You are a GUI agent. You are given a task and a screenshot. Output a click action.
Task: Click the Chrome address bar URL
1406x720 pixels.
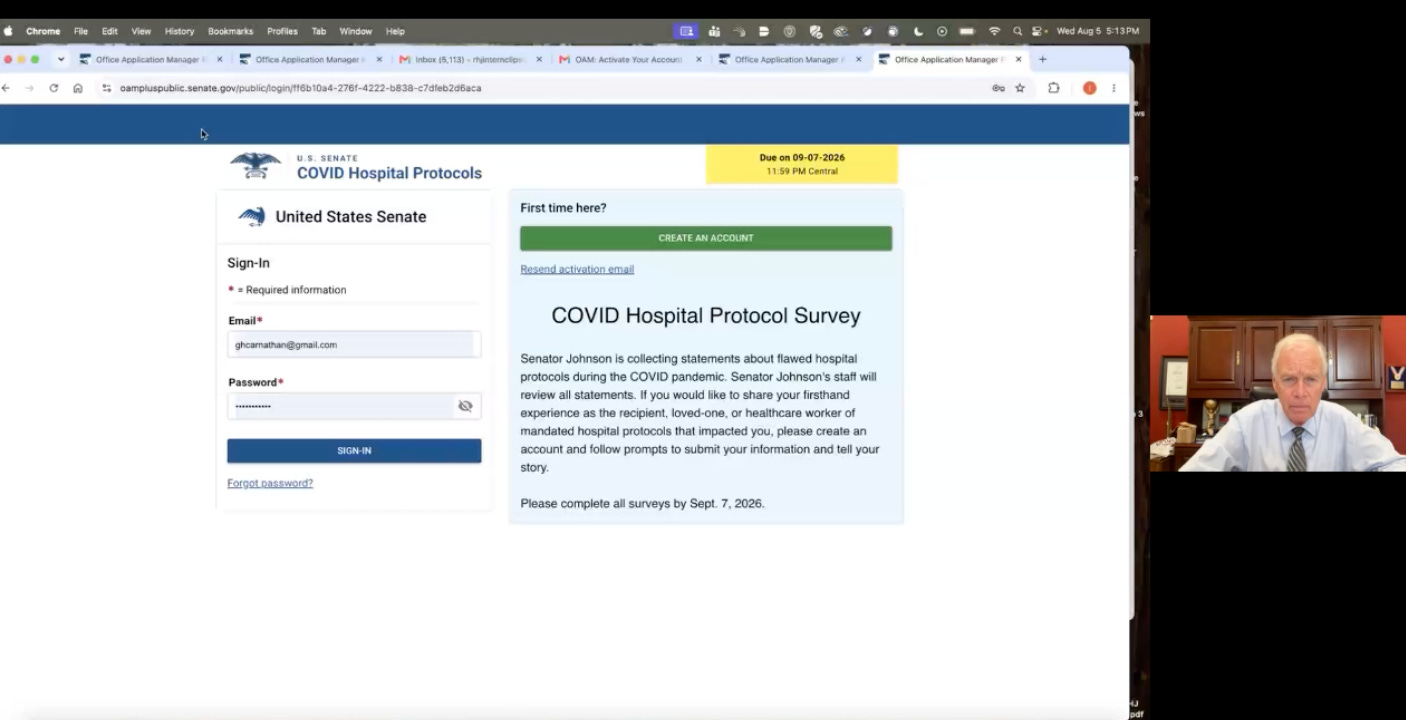[x=300, y=88]
